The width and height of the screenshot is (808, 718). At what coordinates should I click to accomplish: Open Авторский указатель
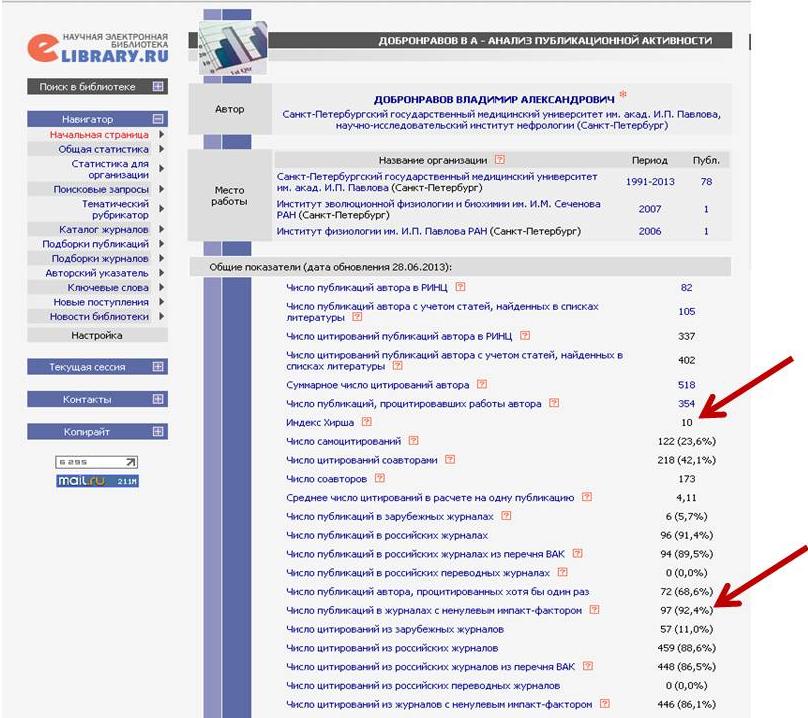click(x=97, y=273)
